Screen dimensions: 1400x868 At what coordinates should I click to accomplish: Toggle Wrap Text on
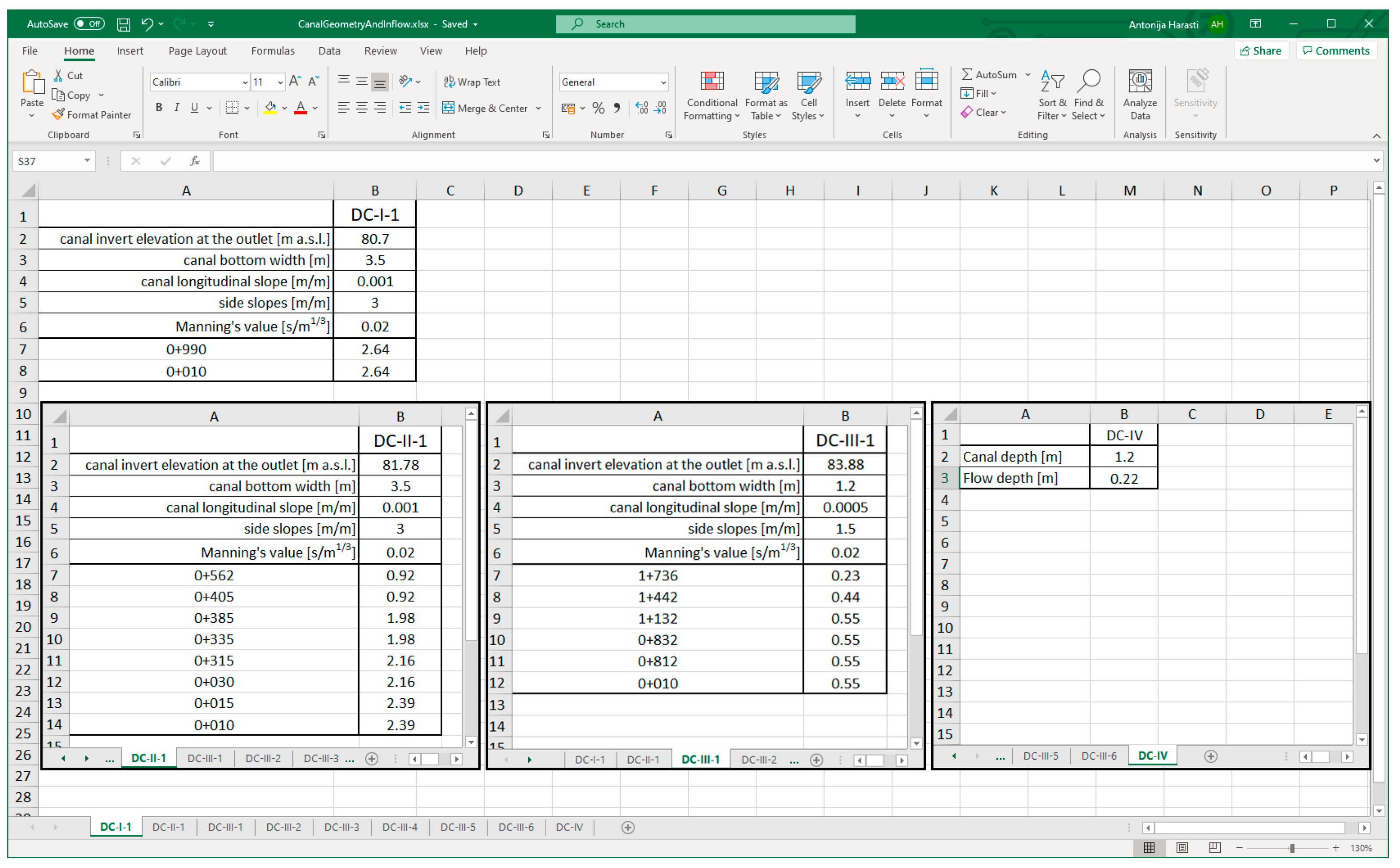pos(472,82)
